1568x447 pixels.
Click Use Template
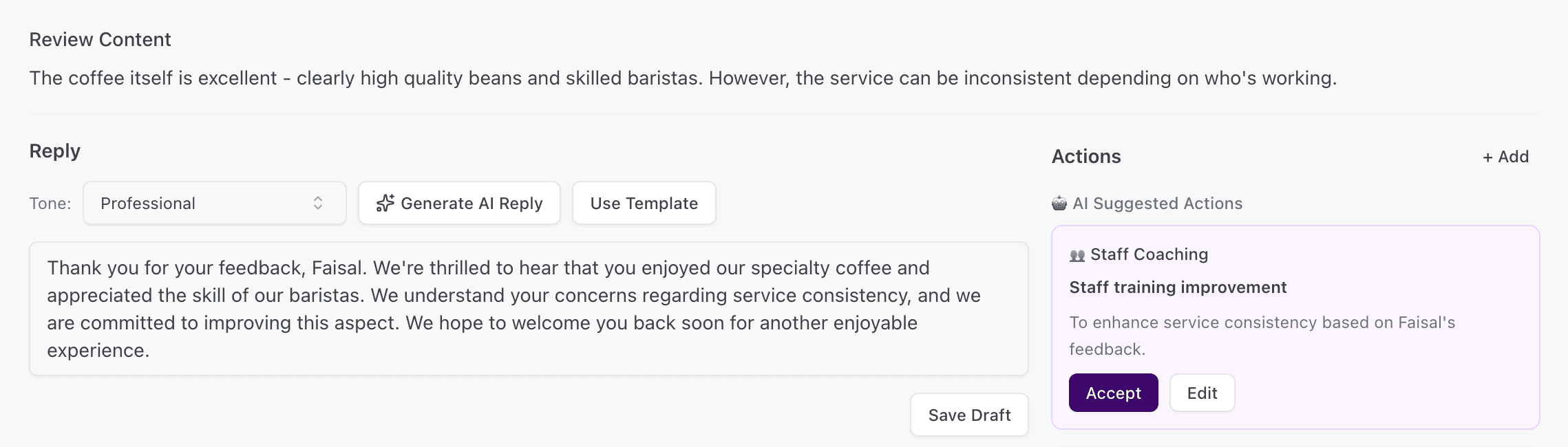[x=643, y=203]
